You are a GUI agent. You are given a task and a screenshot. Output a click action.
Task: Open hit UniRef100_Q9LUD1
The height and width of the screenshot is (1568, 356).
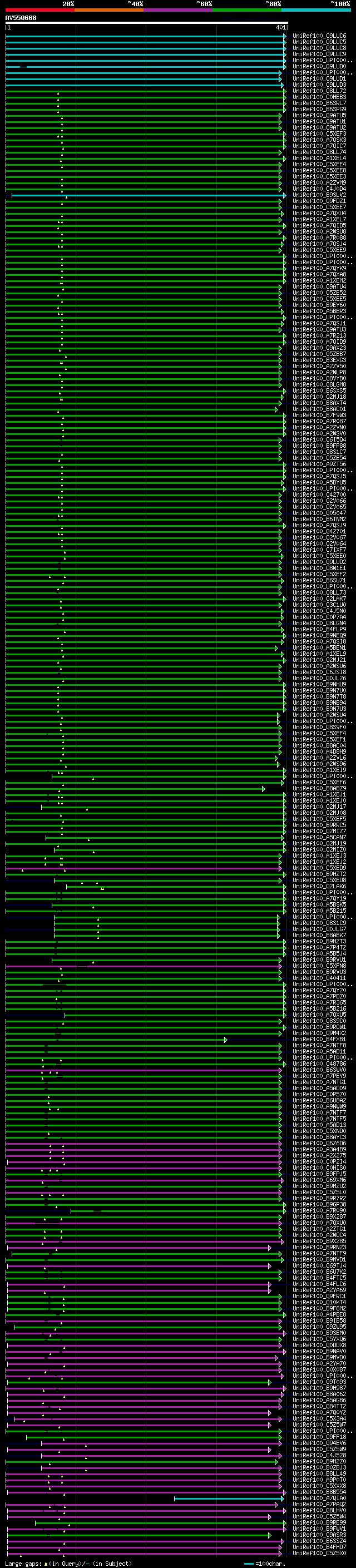pos(319,78)
